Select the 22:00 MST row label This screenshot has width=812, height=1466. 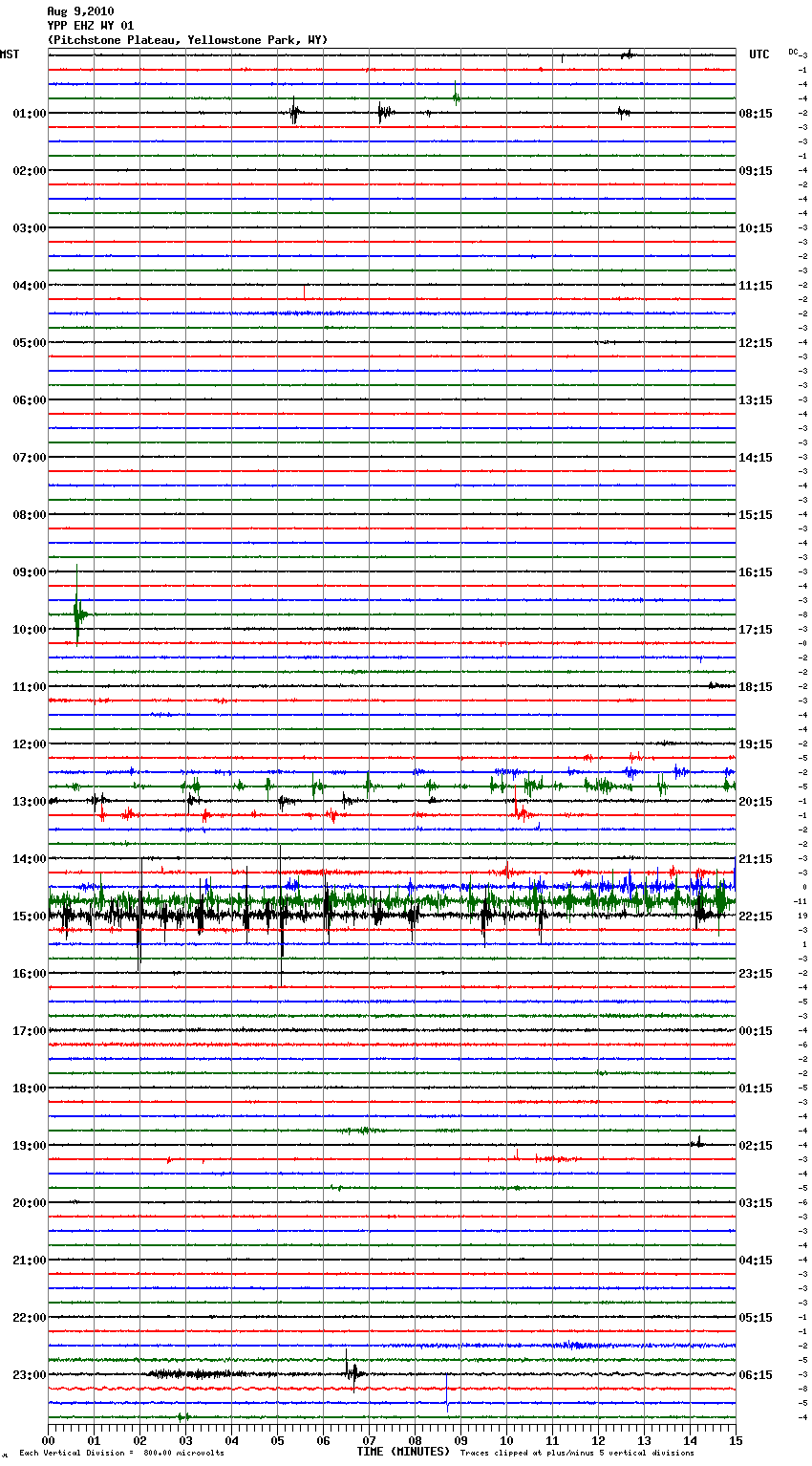(x=30, y=1318)
